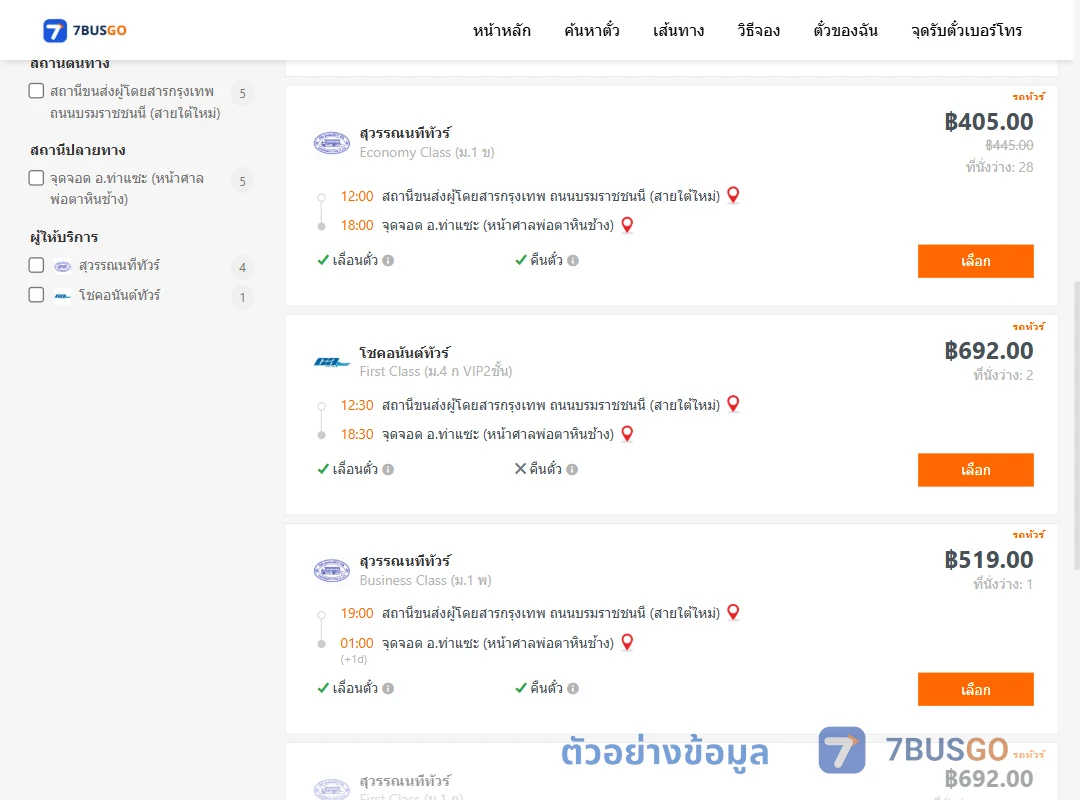Click สุวรรณนทีทัวร์ logo in operator filter
The image size is (1080, 800).
point(63,266)
